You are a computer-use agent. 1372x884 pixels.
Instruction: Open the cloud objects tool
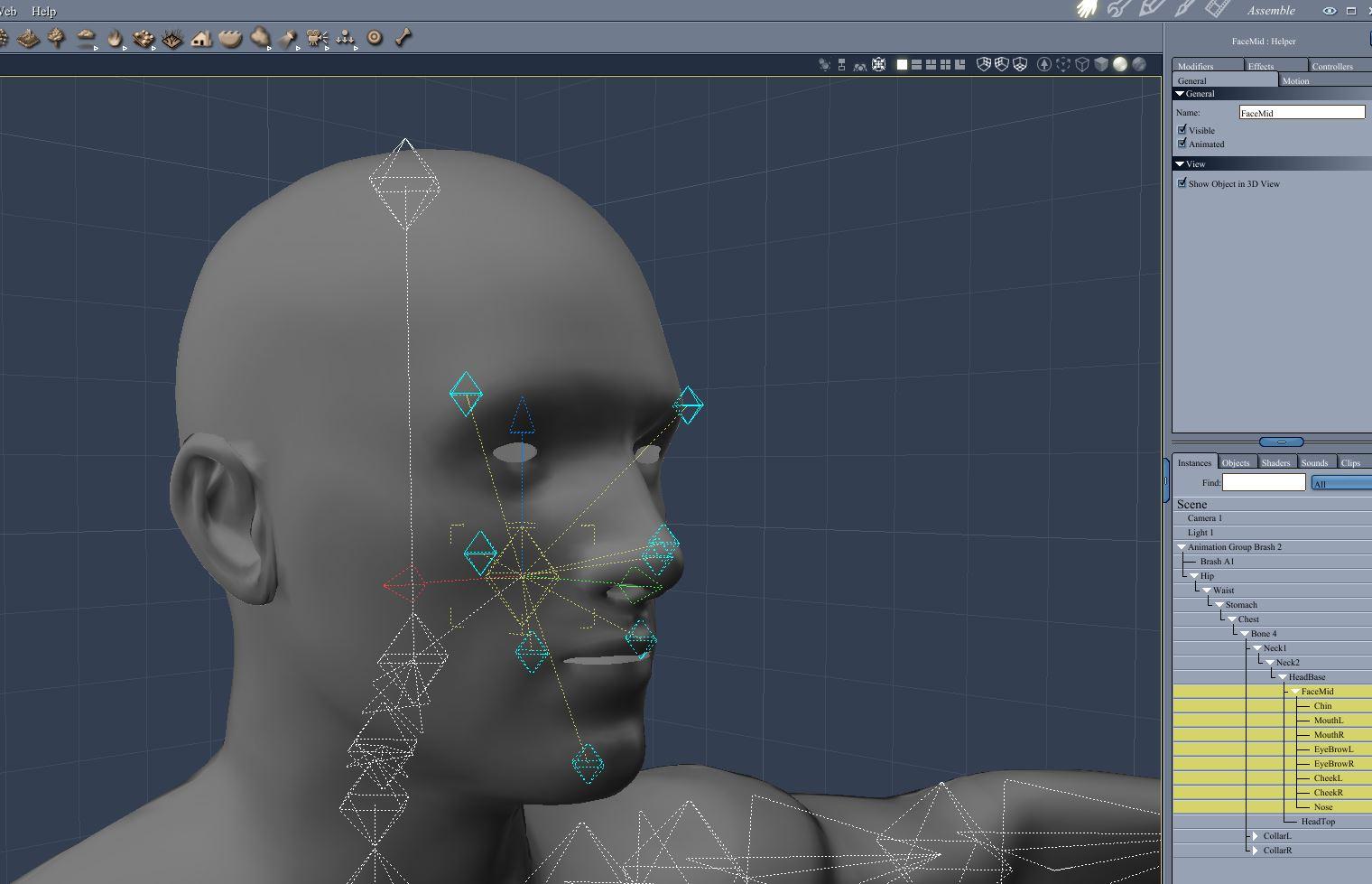86,38
